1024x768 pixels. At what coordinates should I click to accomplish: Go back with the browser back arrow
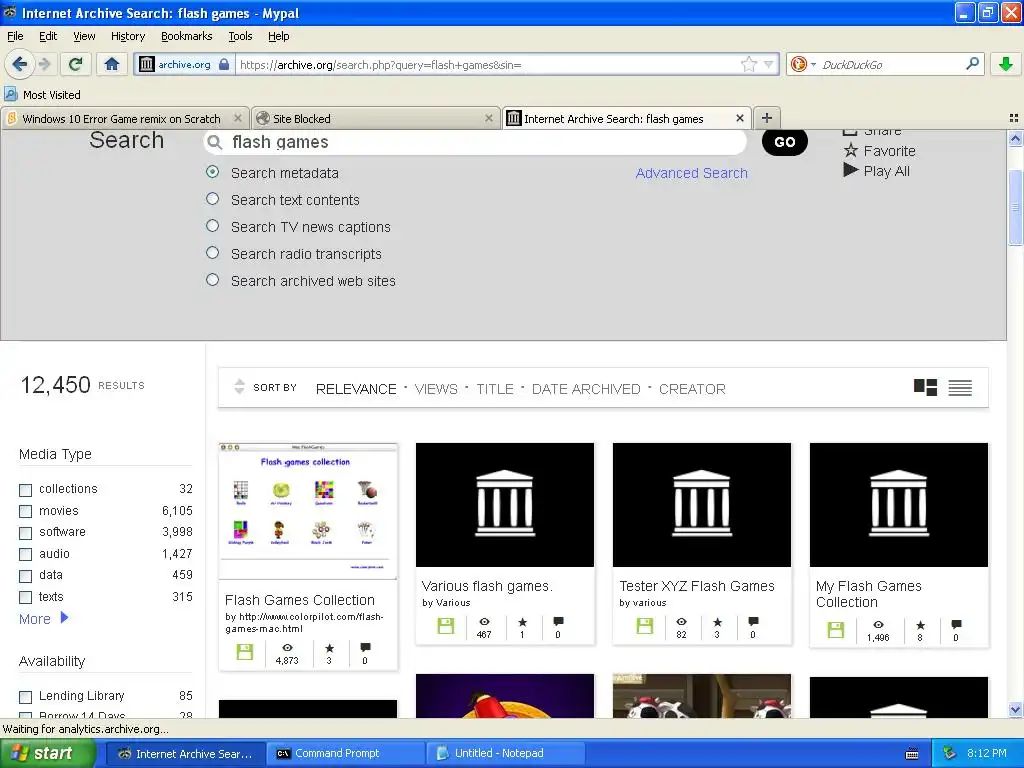click(19, 64)
